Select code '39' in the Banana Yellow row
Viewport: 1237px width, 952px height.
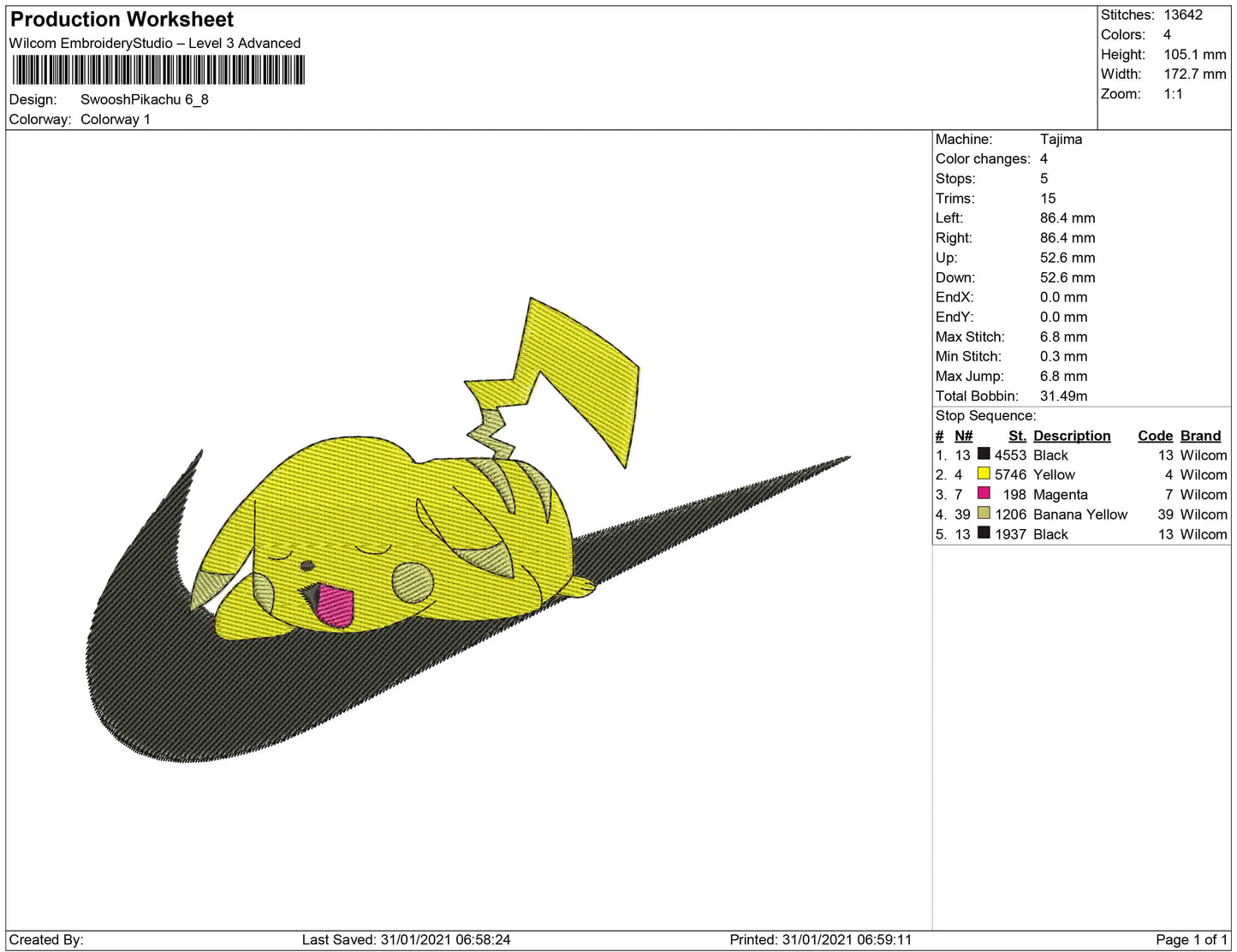click(x=1165, y=515)
